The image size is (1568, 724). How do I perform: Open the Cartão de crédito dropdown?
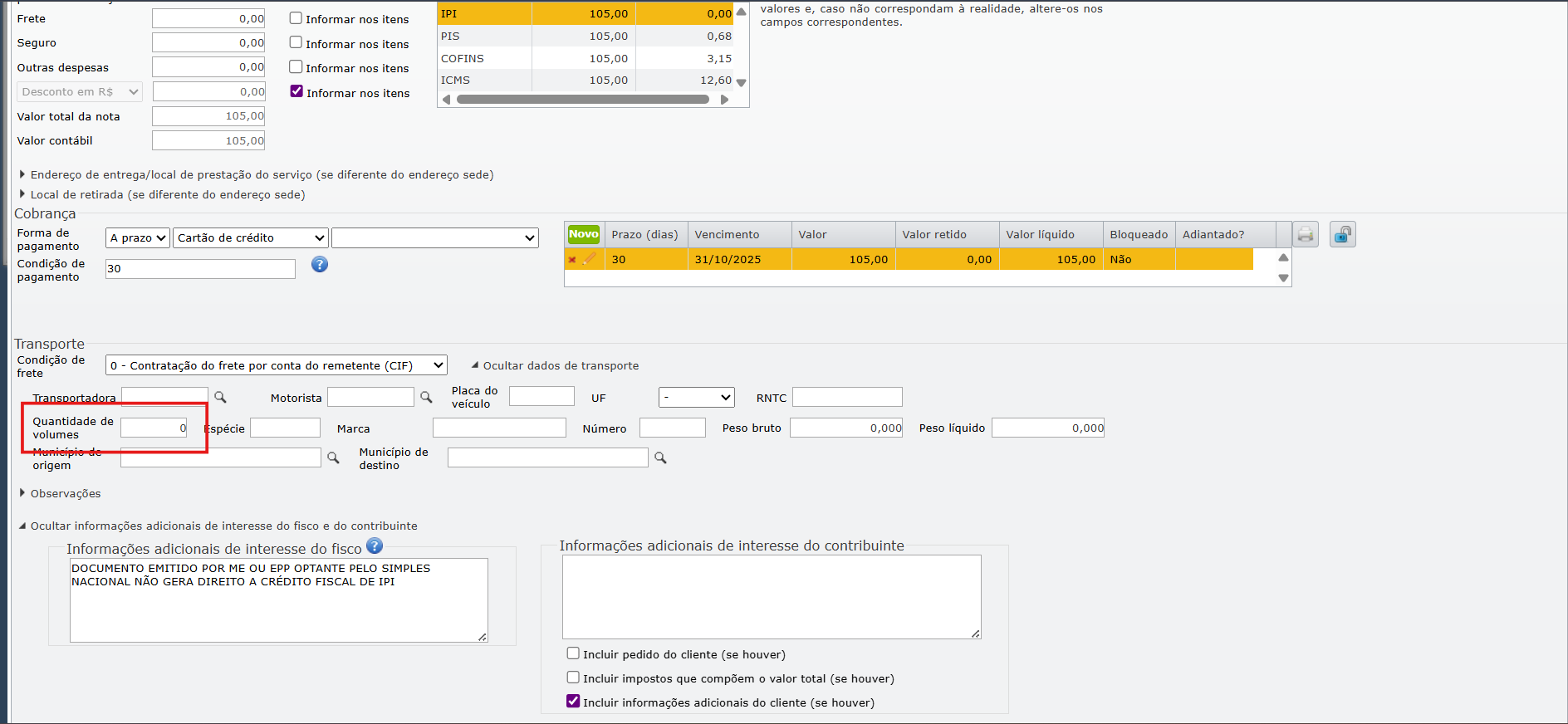point(251,237)
